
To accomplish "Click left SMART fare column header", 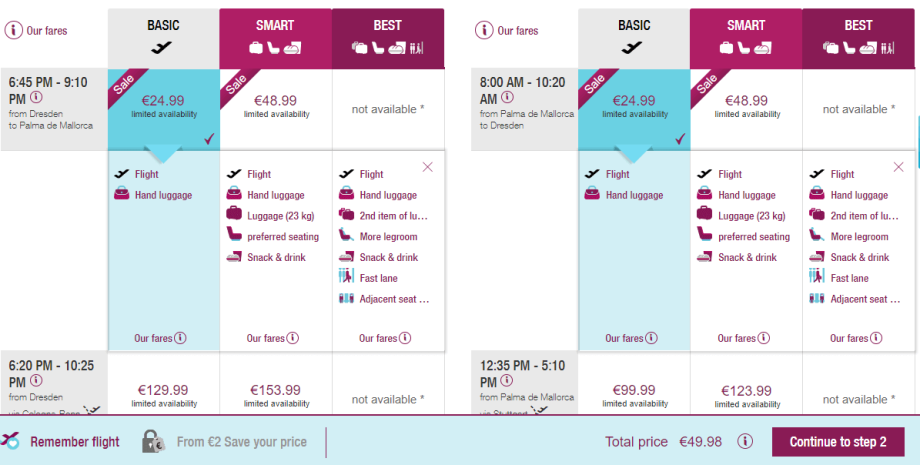I will (275, 35).
